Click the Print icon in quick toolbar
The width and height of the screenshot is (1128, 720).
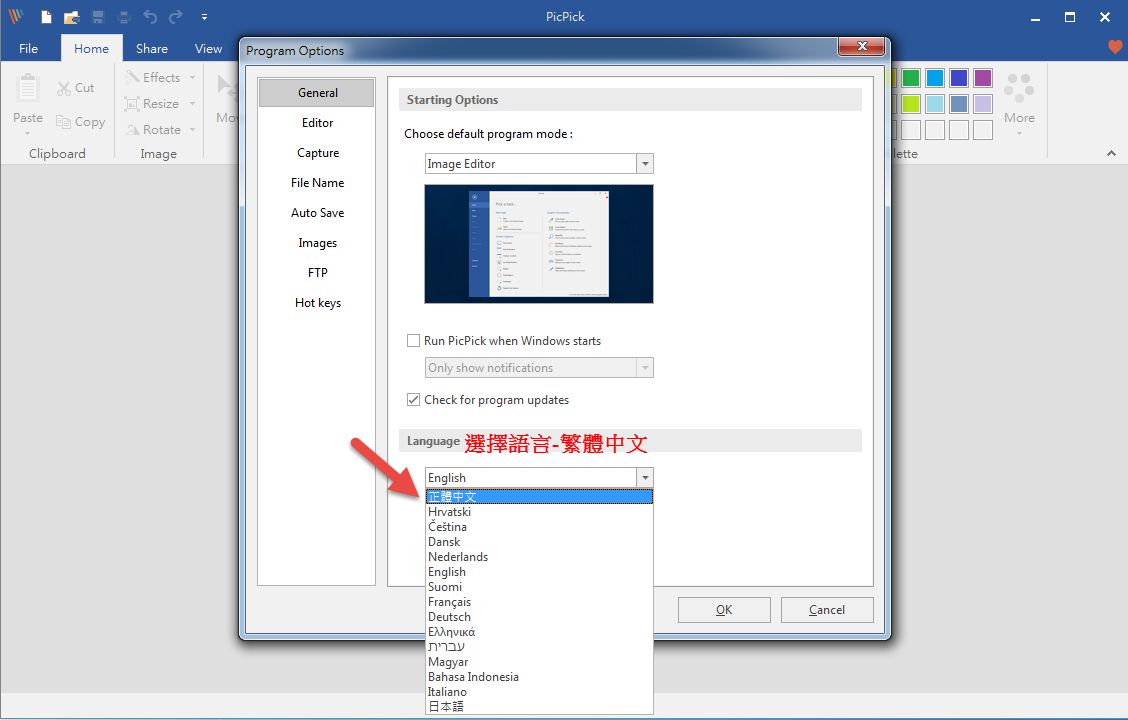coord(124,17)
